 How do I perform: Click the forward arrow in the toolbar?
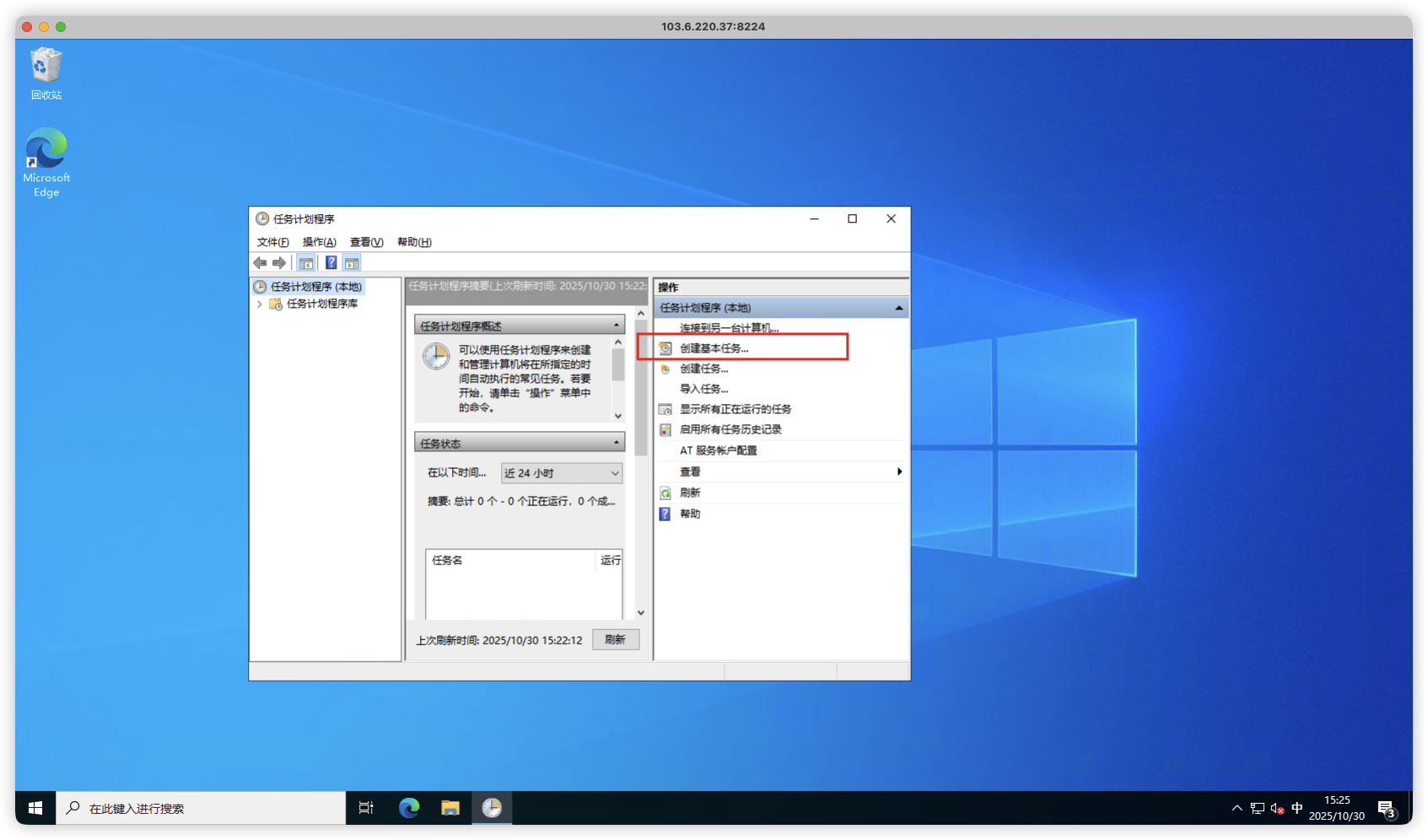279,263
